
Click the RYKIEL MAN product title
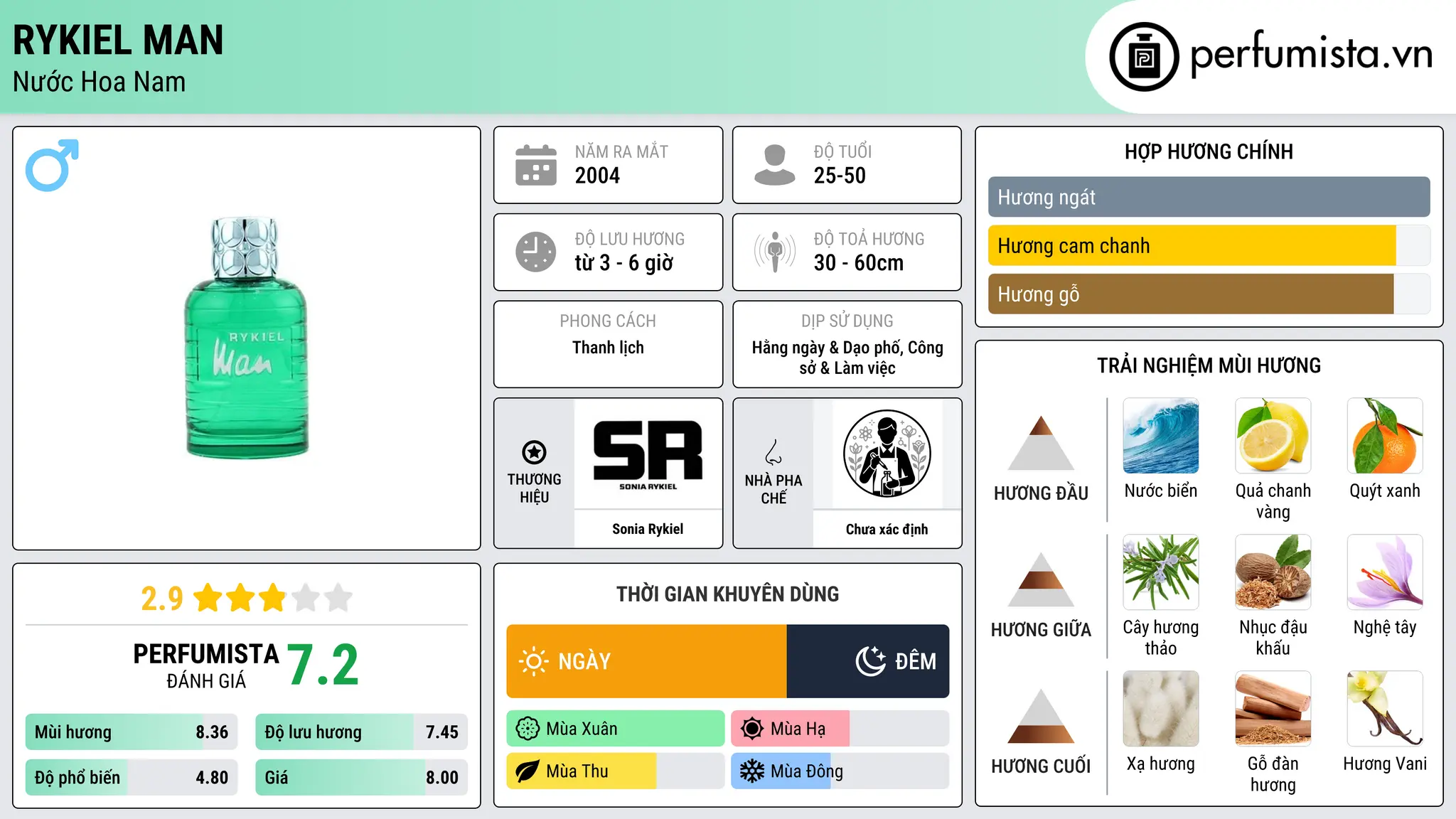(118, 41)
